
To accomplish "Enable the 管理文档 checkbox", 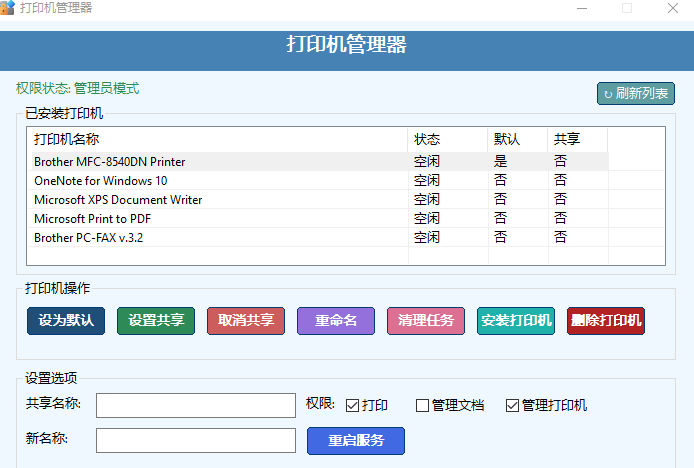I will coord(422,405).
